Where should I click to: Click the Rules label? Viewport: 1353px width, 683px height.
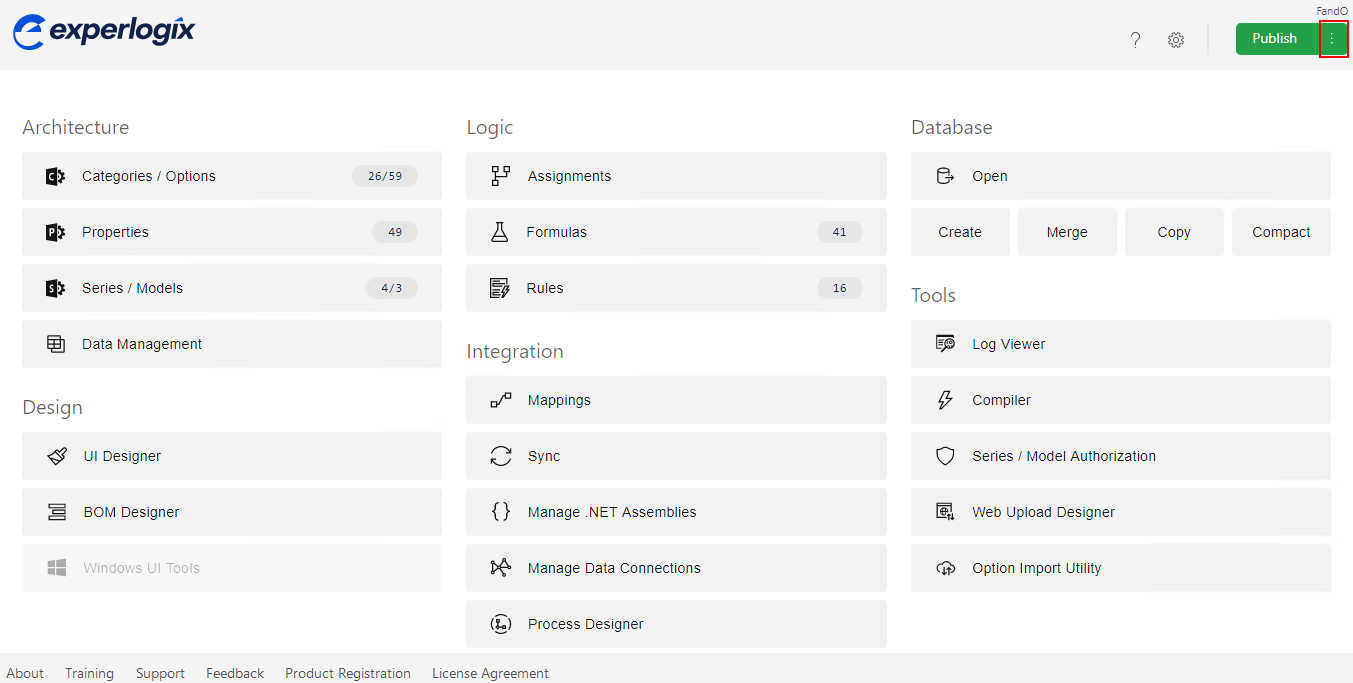[x=545, y=288]
